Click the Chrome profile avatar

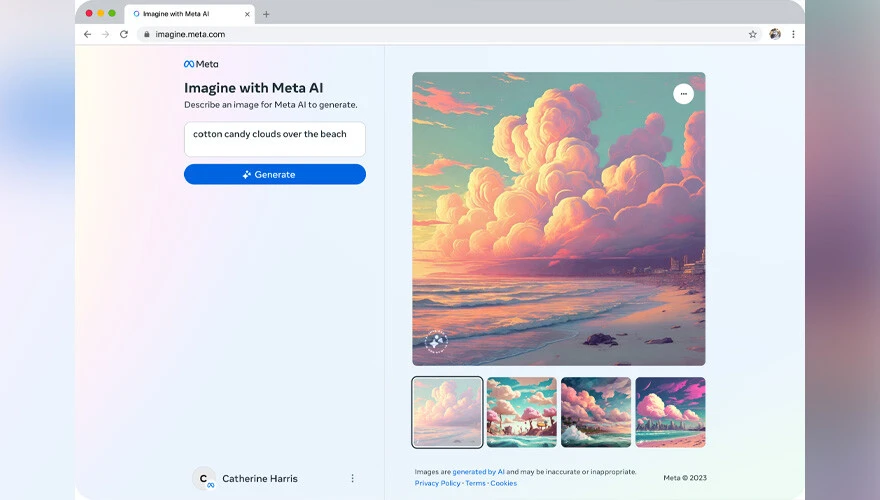[x=774, y=34]
